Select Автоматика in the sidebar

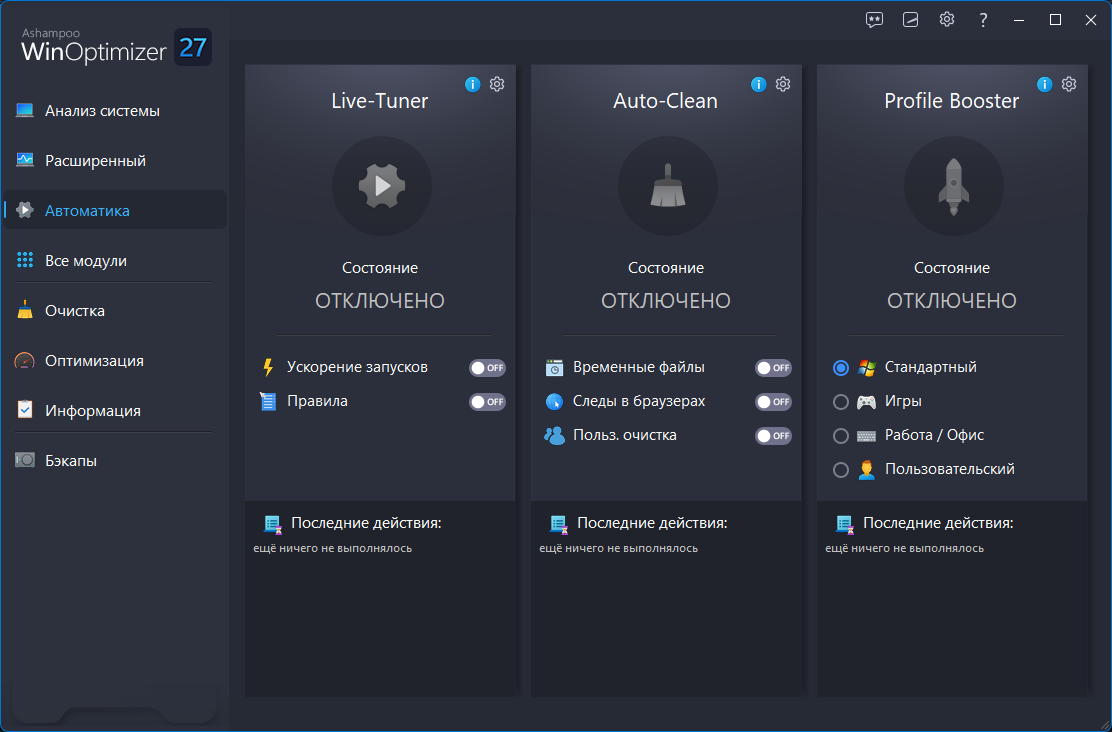[x=115, y=210]
